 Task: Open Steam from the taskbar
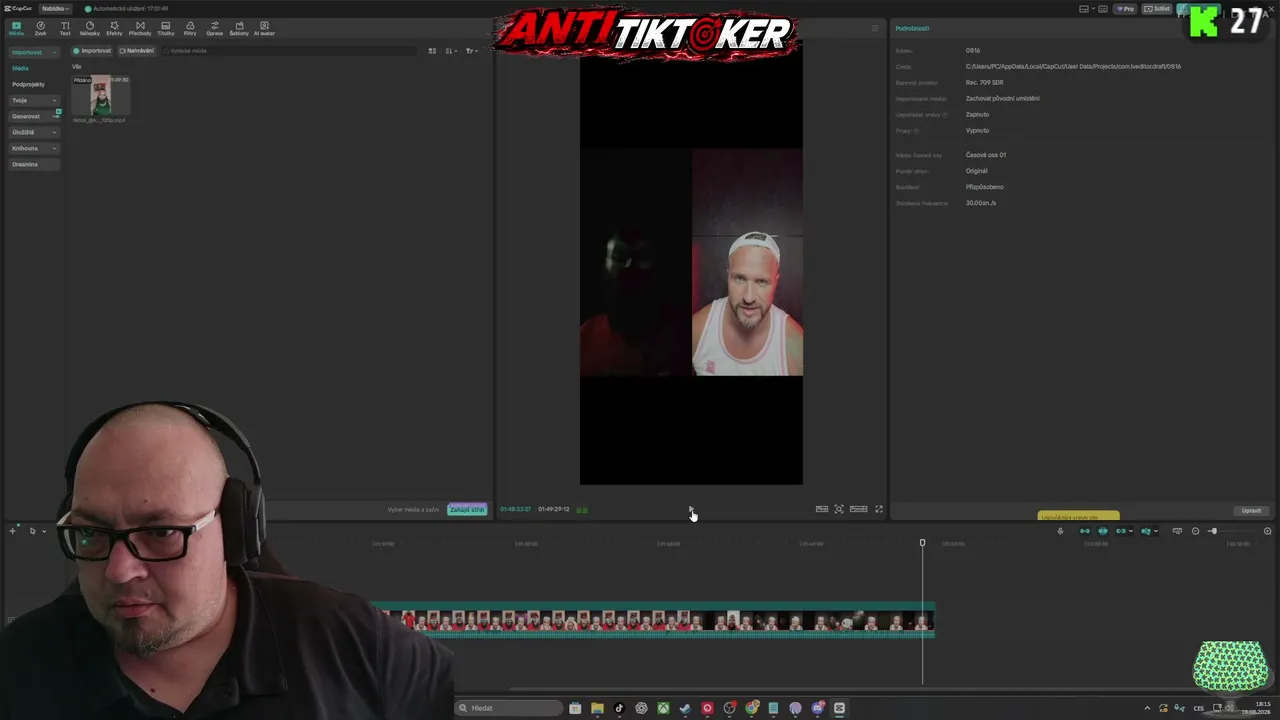(x=685, y=708)
